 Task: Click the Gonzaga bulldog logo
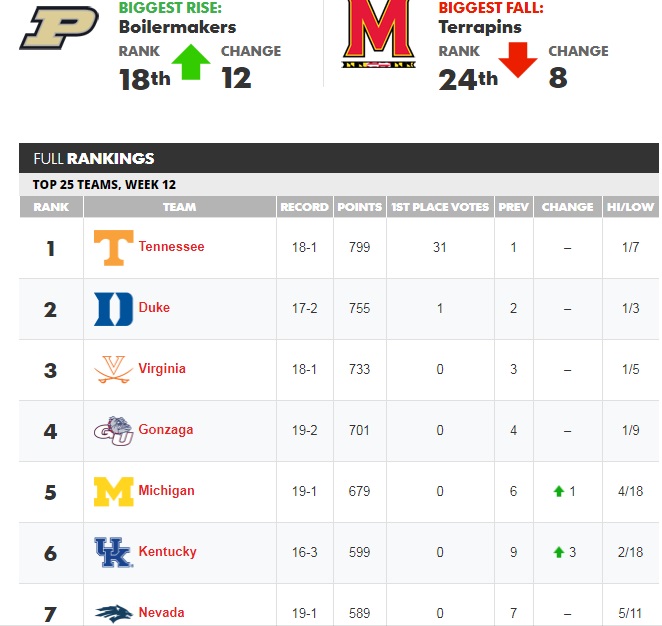coord(114,431)
